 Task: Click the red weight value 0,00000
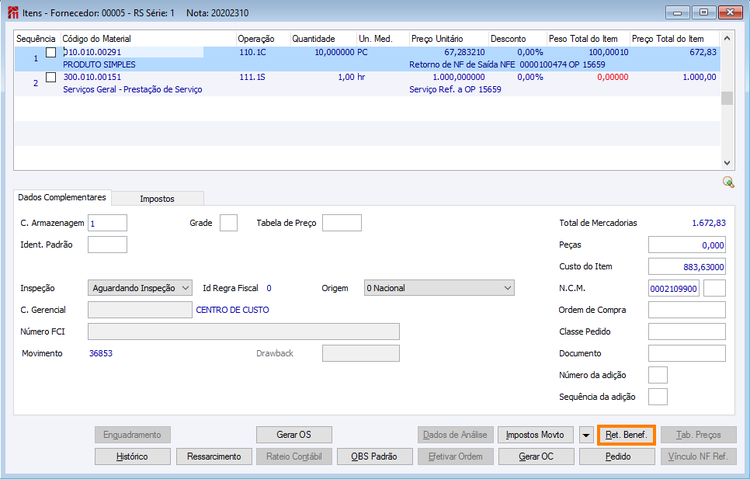click(x=613, y=77)
